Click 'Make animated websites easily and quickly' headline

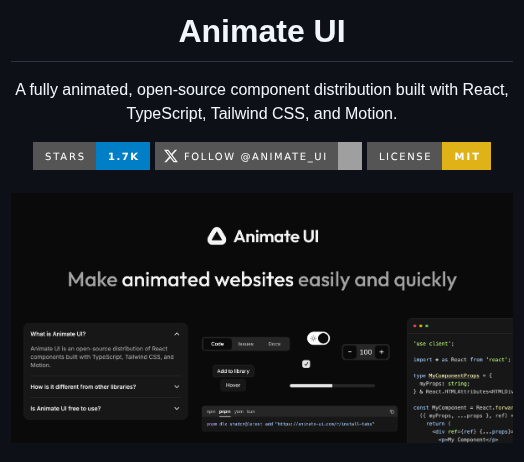click(x=262, y=280)
